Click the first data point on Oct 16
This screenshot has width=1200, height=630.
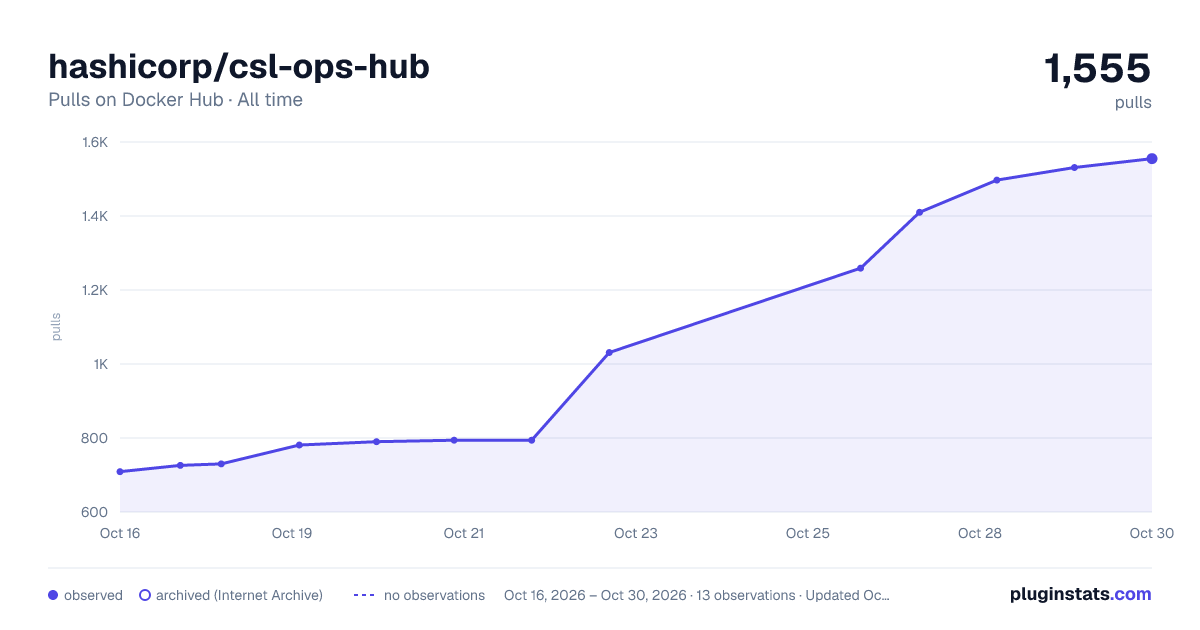pyautogui.click(x=120, y=471)
